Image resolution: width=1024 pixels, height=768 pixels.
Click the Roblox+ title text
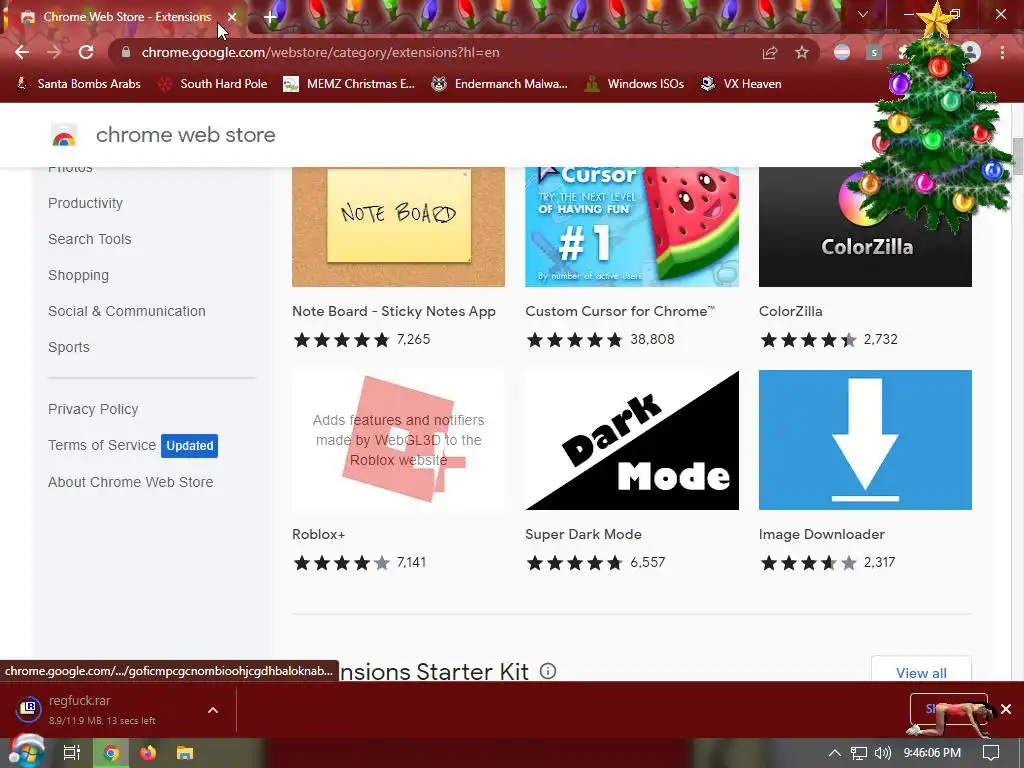coord(319,534)
